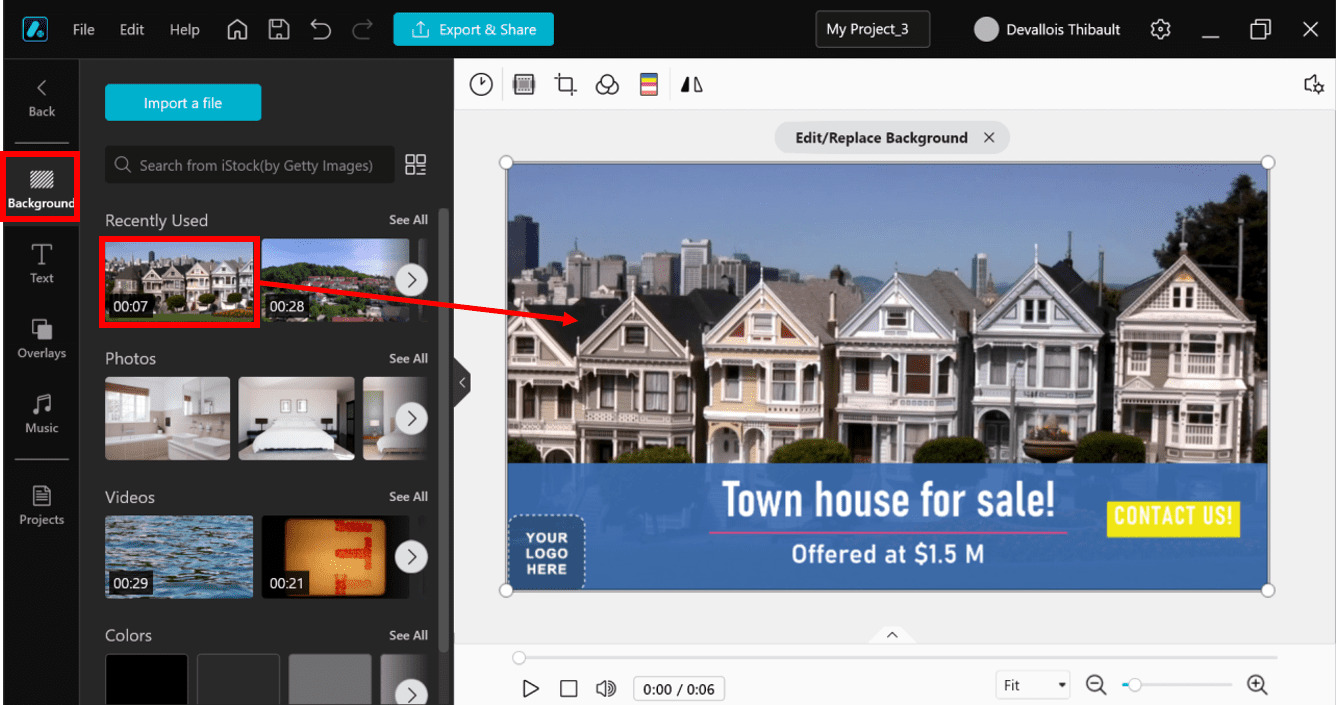1336x705 pixels.
Task: Select the ocean water video thumbnail
Action: 179,557
